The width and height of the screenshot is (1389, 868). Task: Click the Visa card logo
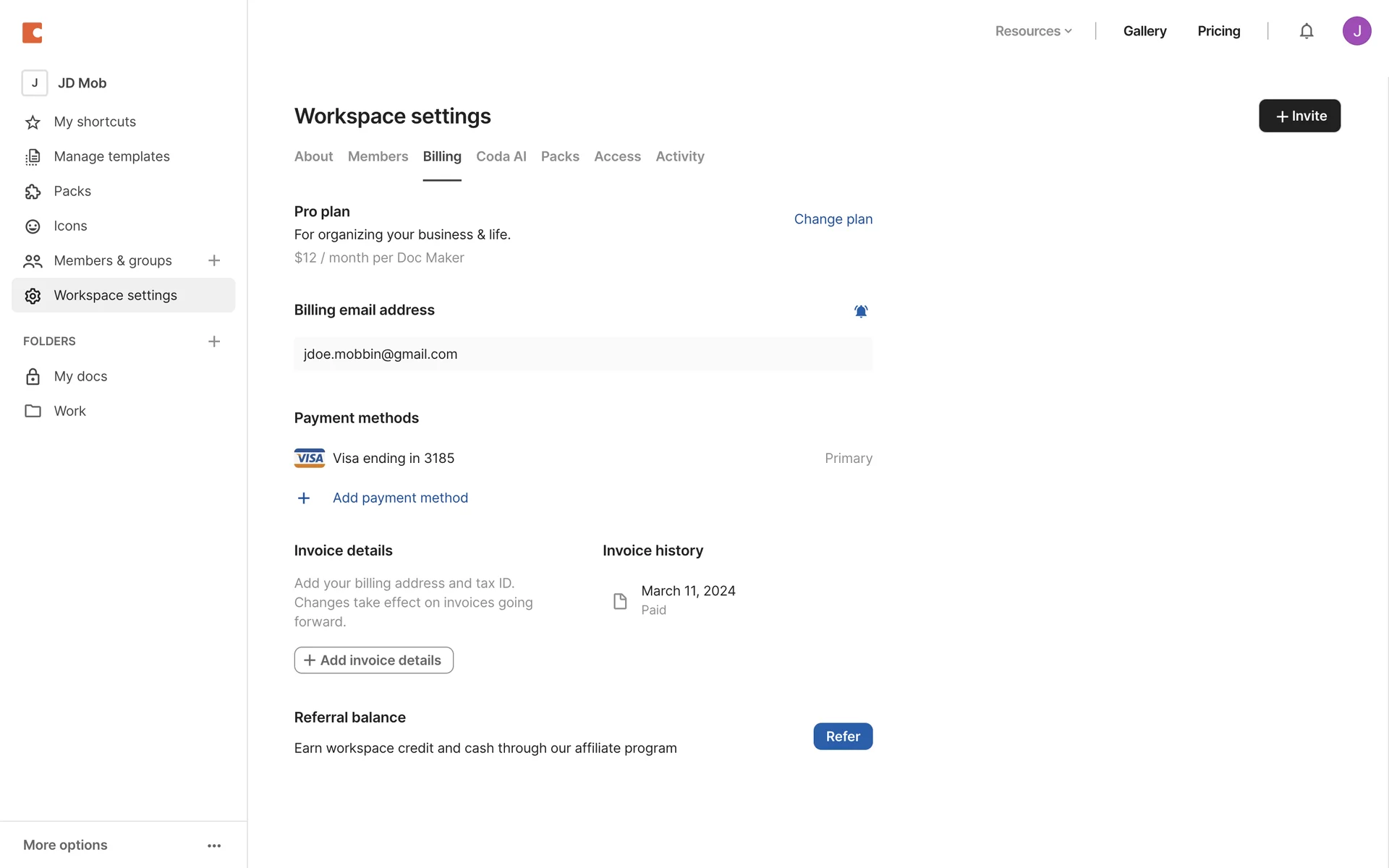coord(310,458)
